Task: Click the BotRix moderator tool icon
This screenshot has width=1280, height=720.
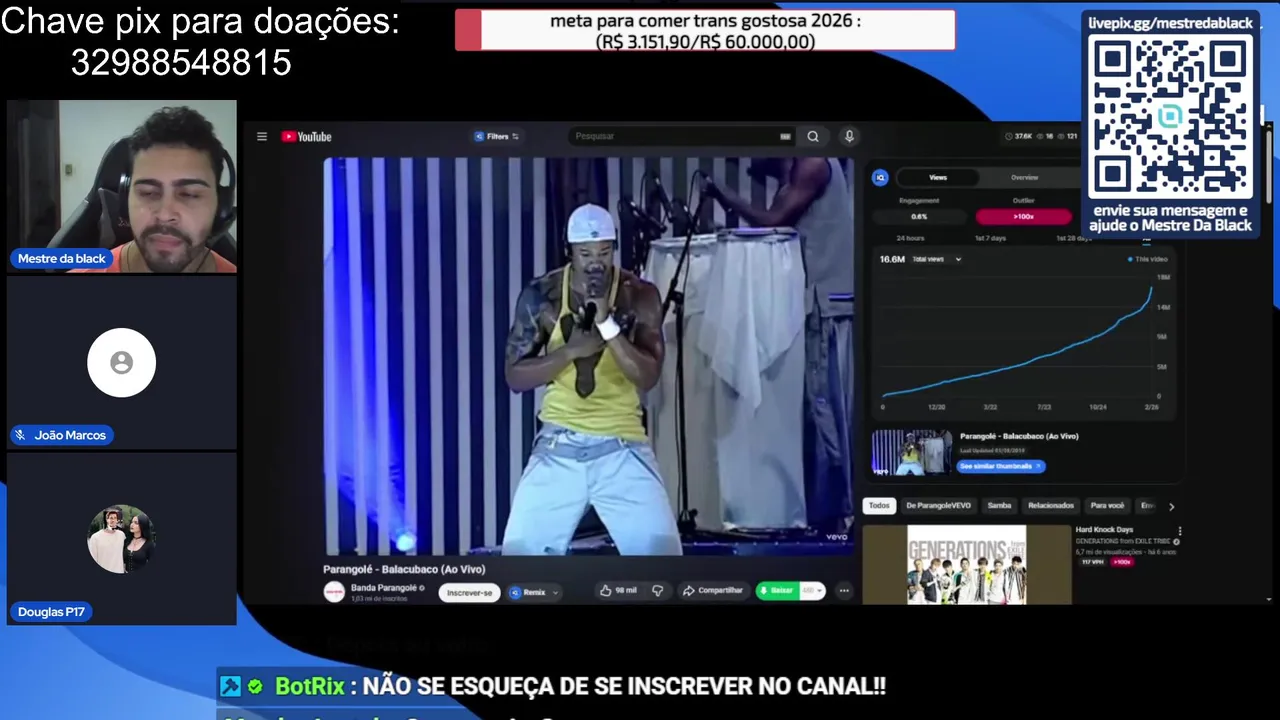Action: tap(231, 686)
